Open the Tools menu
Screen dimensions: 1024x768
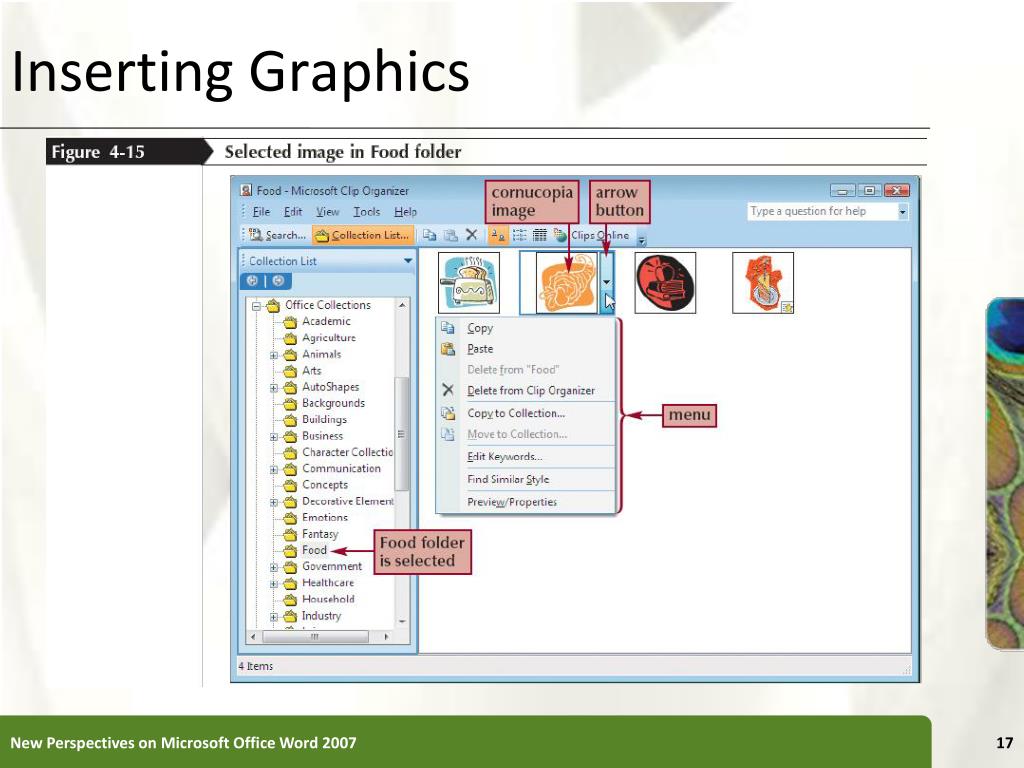366,212
